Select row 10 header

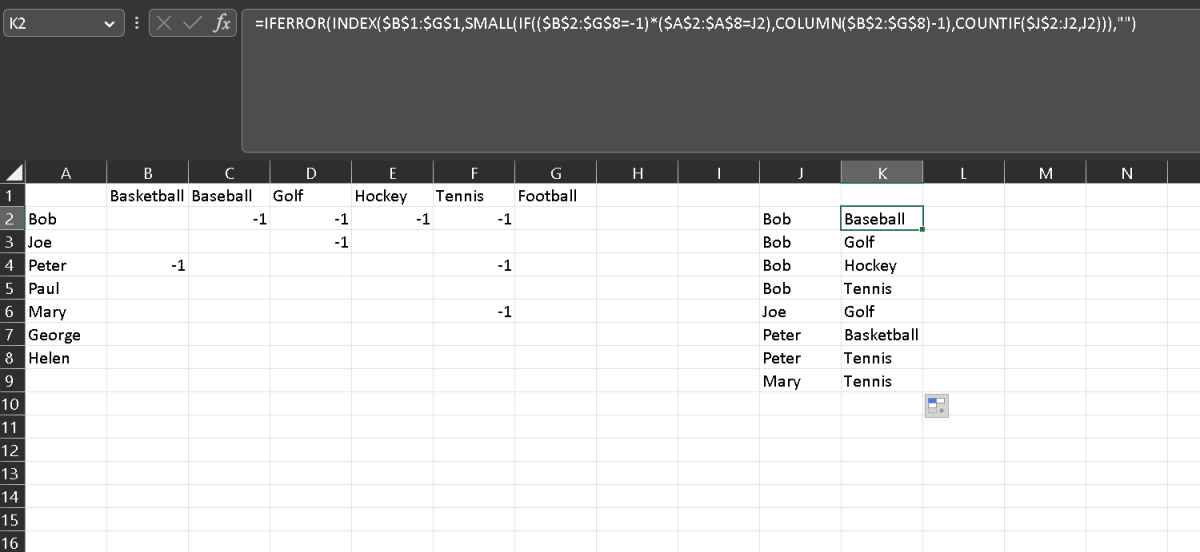coord(12,403)
